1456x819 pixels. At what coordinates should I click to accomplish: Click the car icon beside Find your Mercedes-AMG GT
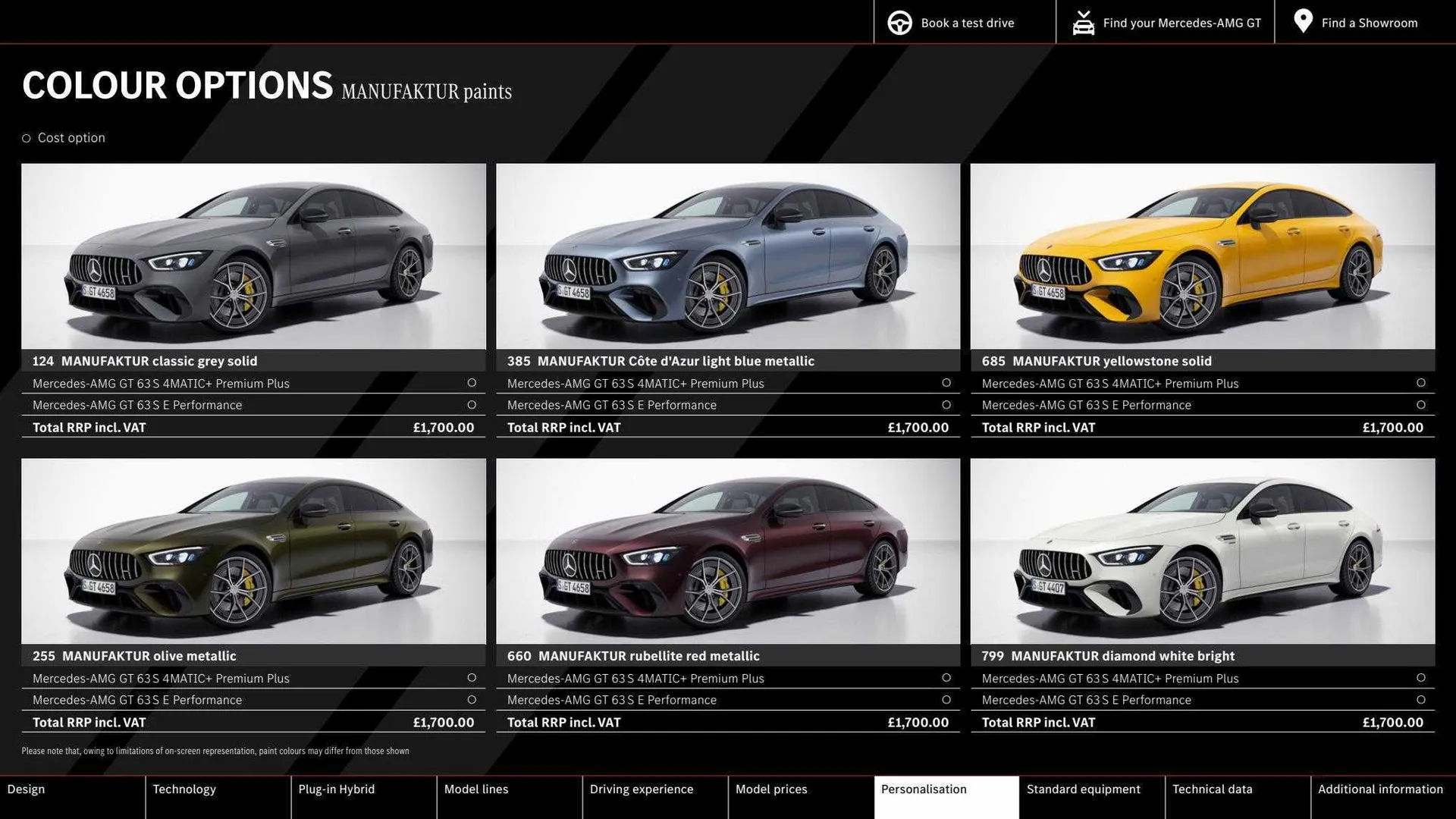[1083, 22]
